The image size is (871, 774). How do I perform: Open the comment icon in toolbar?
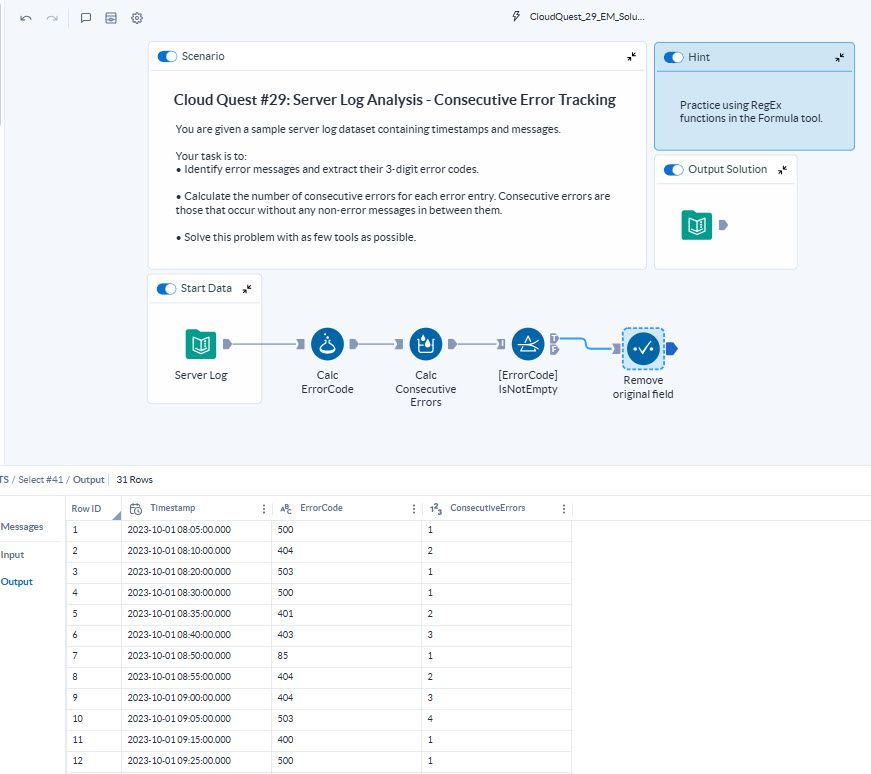86,18
